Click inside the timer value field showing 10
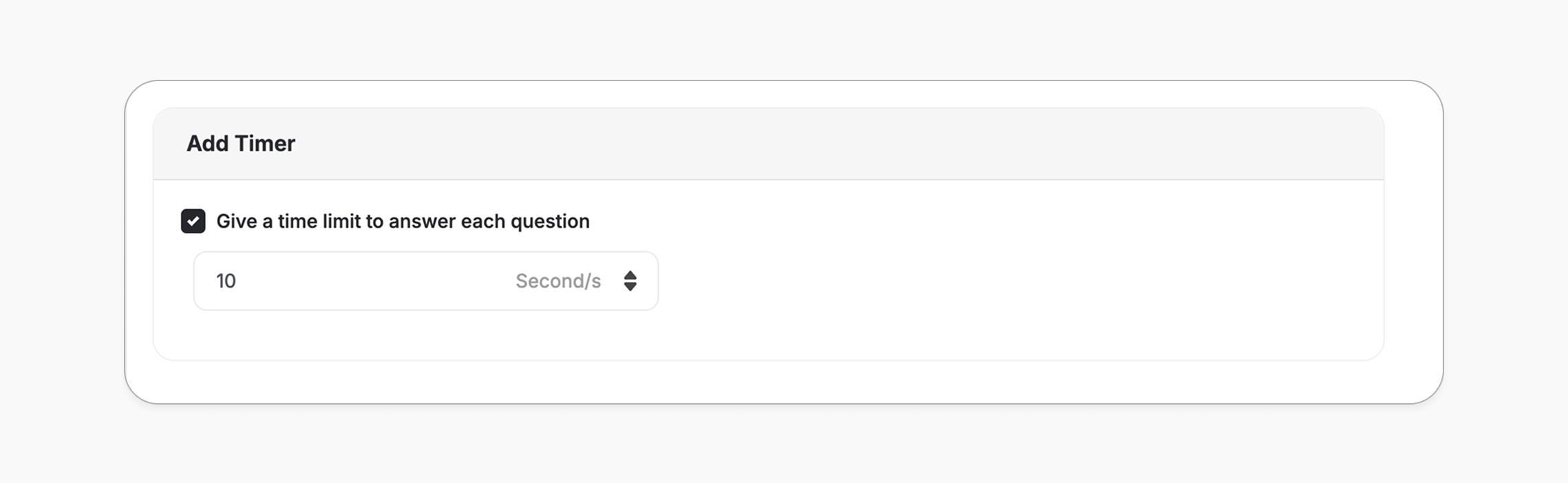1568x483 pixels. [x=310, y=281]
